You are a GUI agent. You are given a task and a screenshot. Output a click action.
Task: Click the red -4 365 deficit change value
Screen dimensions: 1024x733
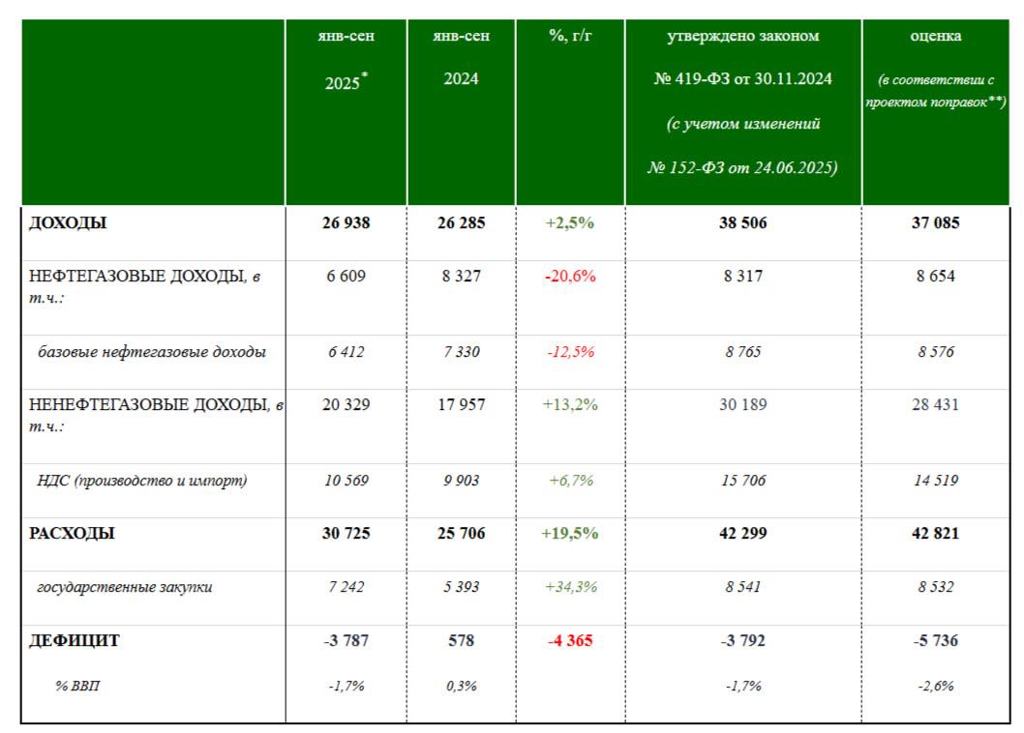point(570,641)
